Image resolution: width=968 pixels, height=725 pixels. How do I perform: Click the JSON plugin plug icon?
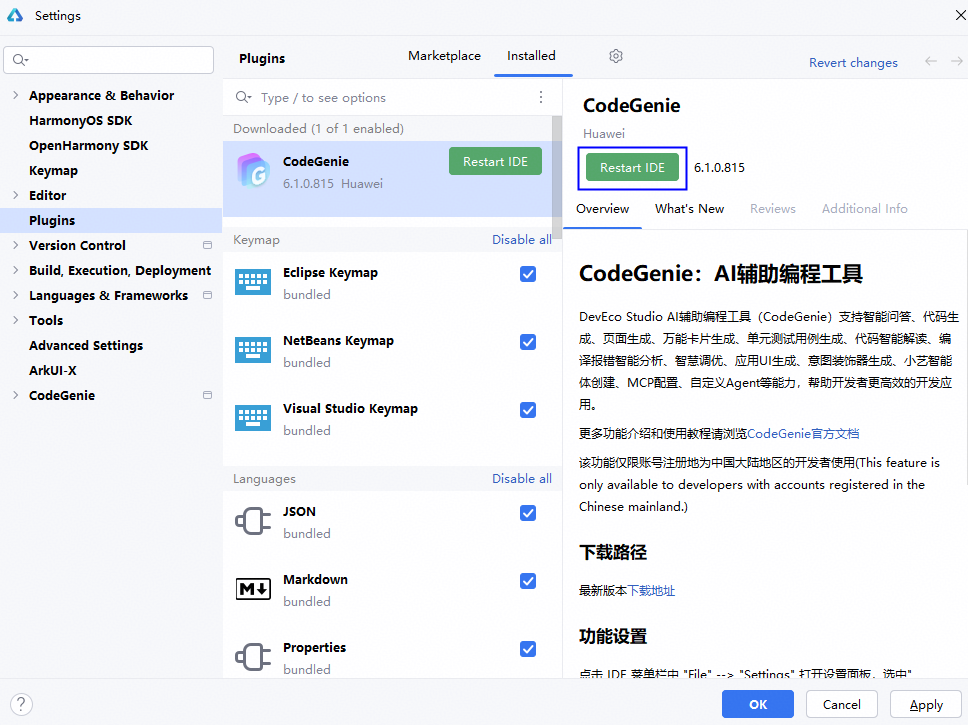(253, 521)
